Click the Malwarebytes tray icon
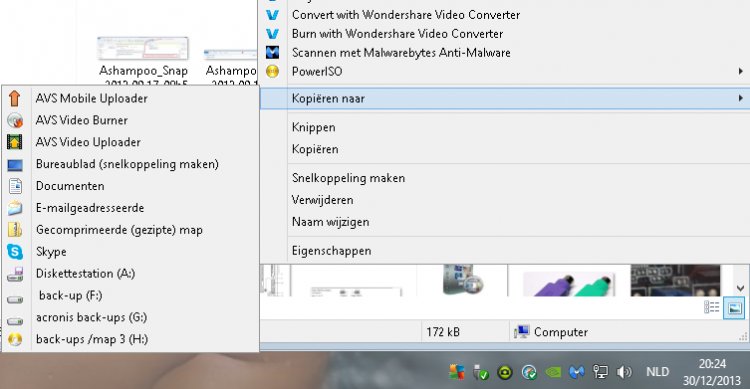Image resolution: width=750 pixels, height=389 pixels. point(576,372)
